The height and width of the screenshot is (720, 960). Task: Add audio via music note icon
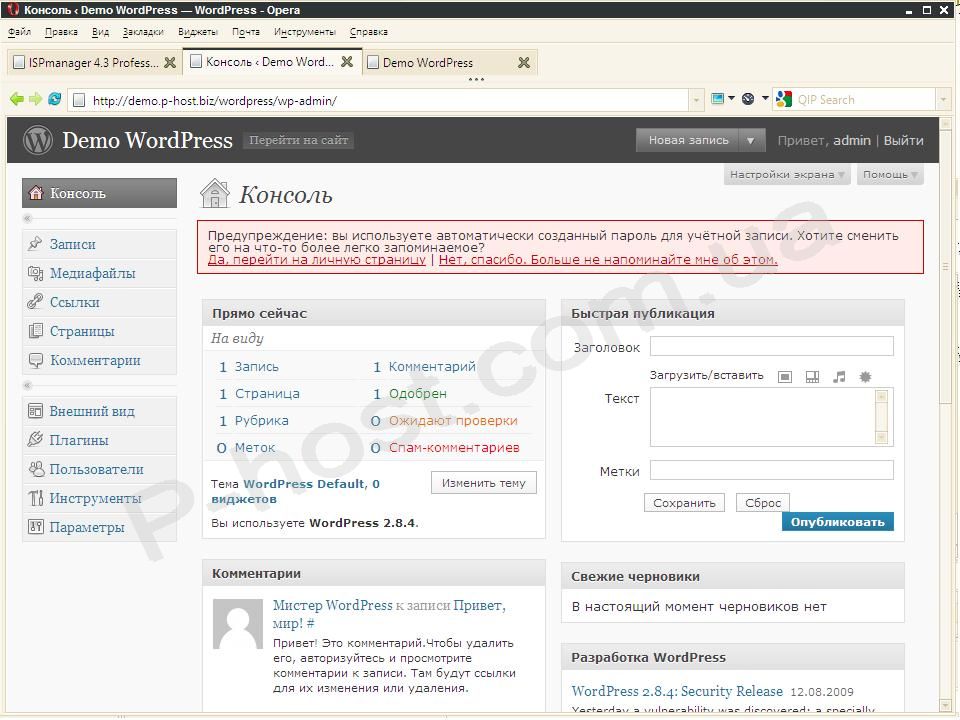coord(839,377)
